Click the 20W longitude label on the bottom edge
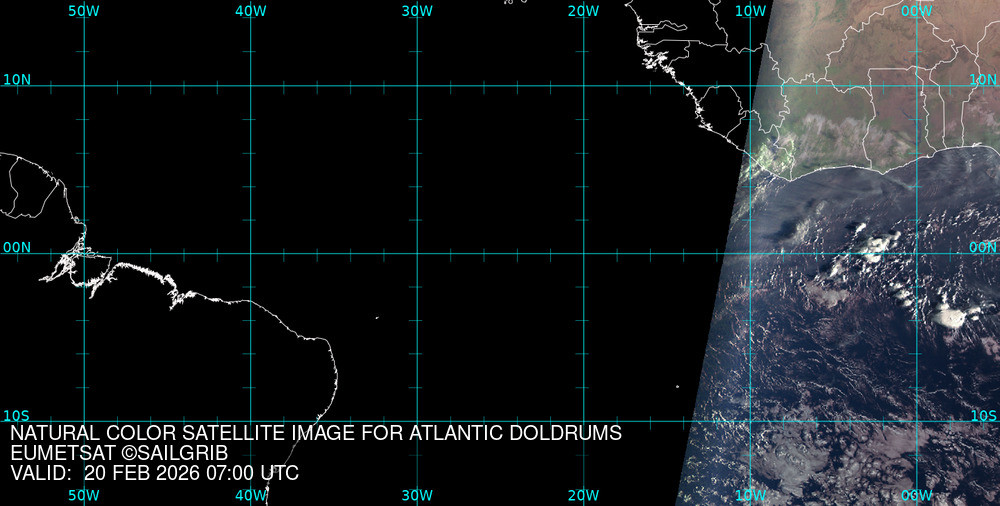The width and height of the screenshot is (1000, 506). click(583, 495)
